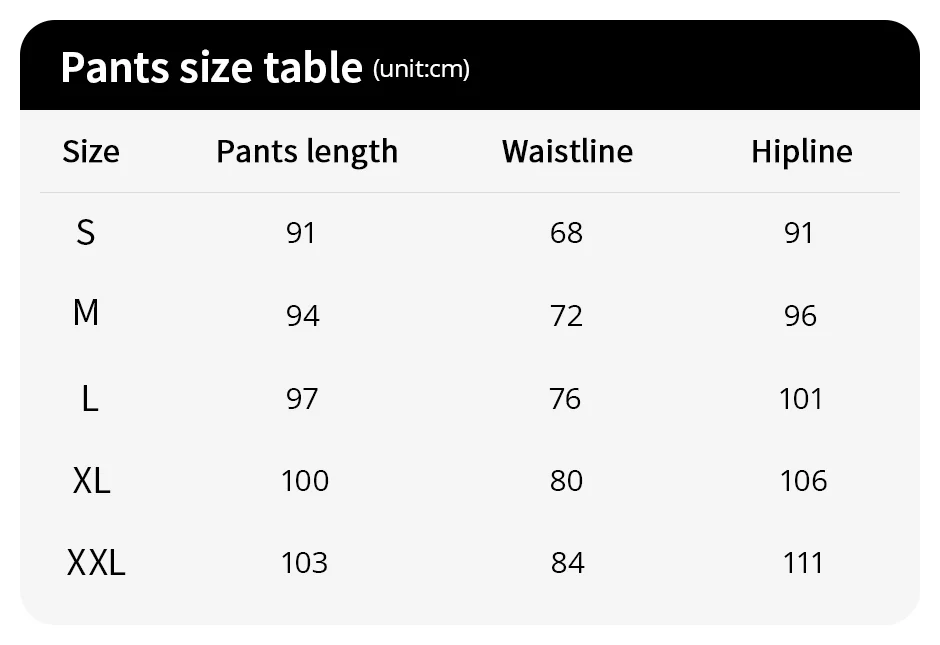This screenshot has width=940, height=645.
Task: Select the 'Hipline' column header
Action: point(802,152)
